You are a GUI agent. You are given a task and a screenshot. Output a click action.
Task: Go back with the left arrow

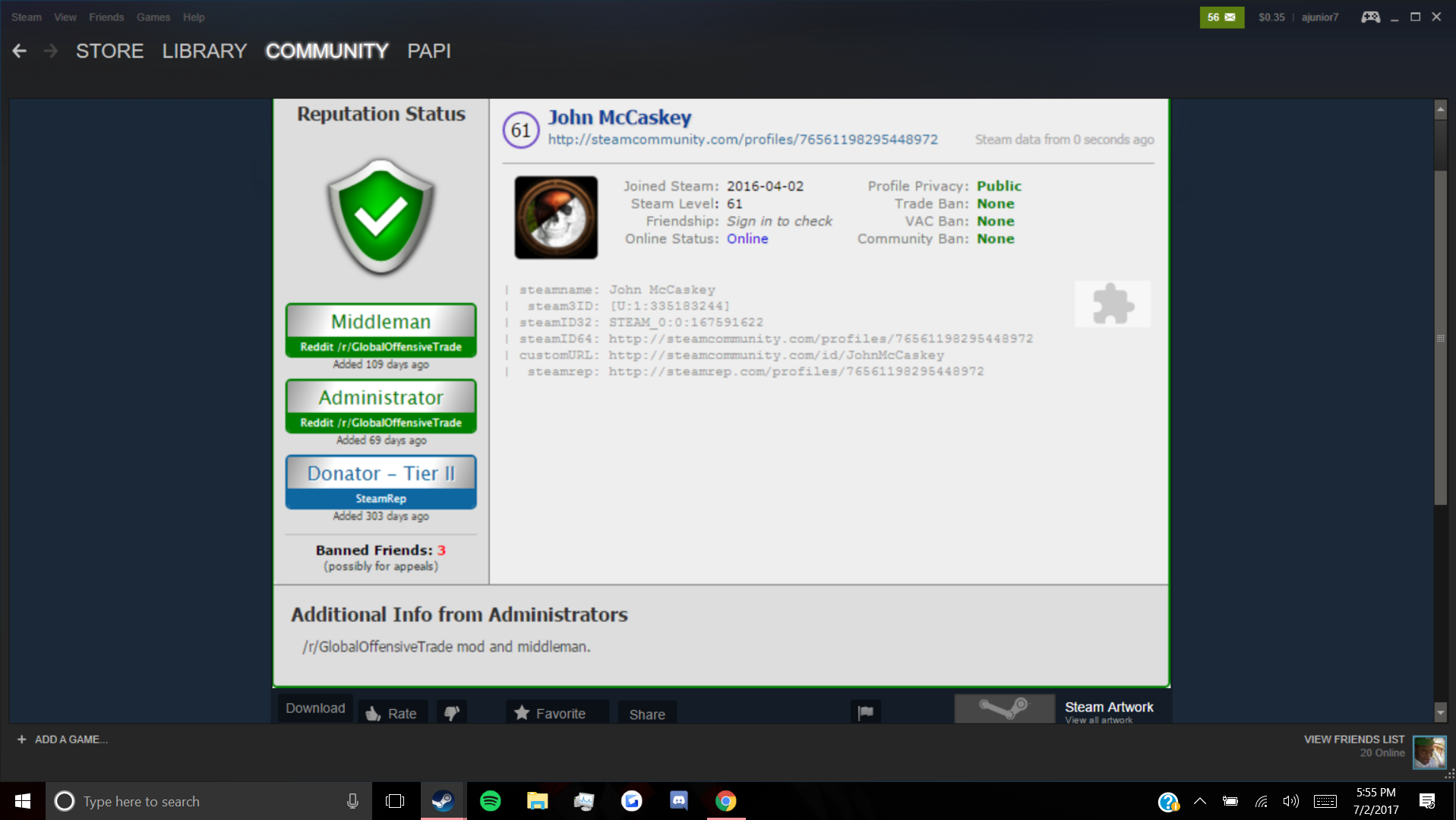pos(20,51)
